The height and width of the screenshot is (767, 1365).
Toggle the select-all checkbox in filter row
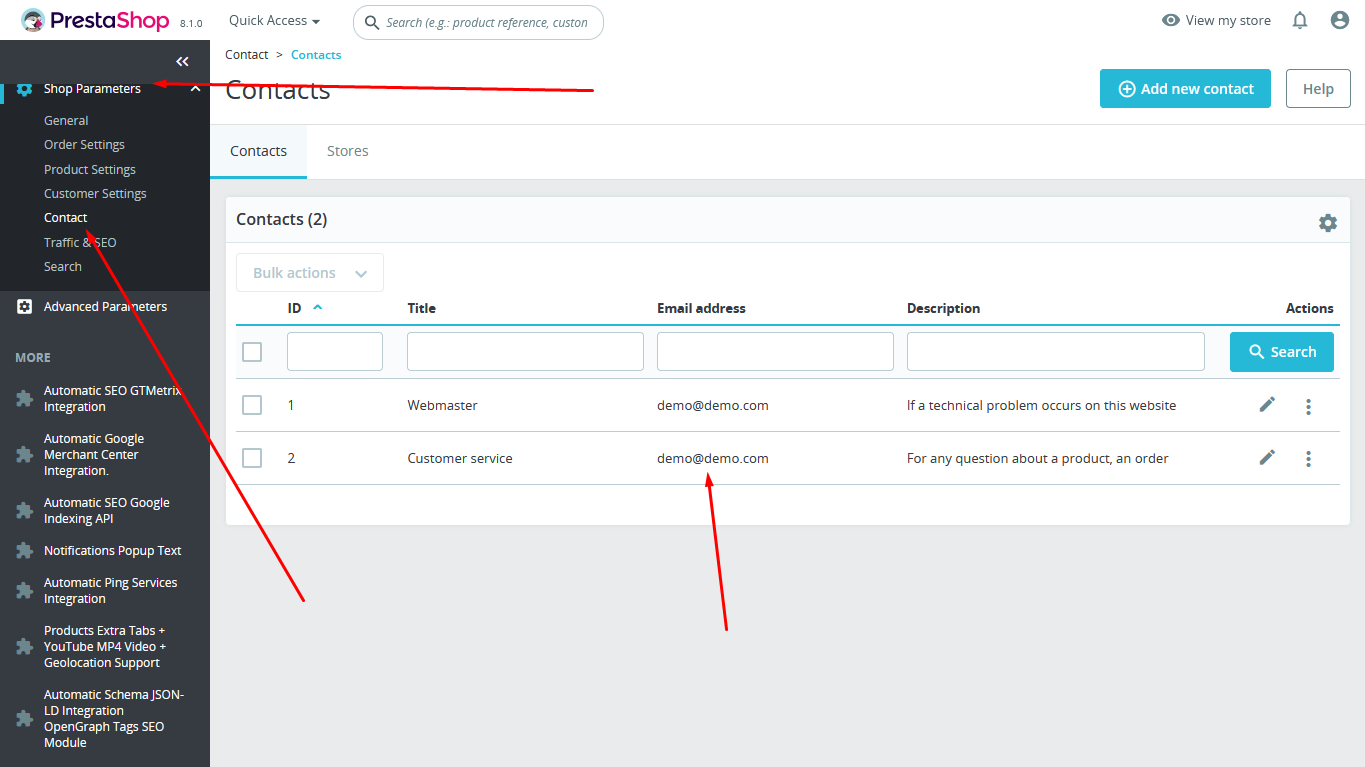click(x=252, y=352)
